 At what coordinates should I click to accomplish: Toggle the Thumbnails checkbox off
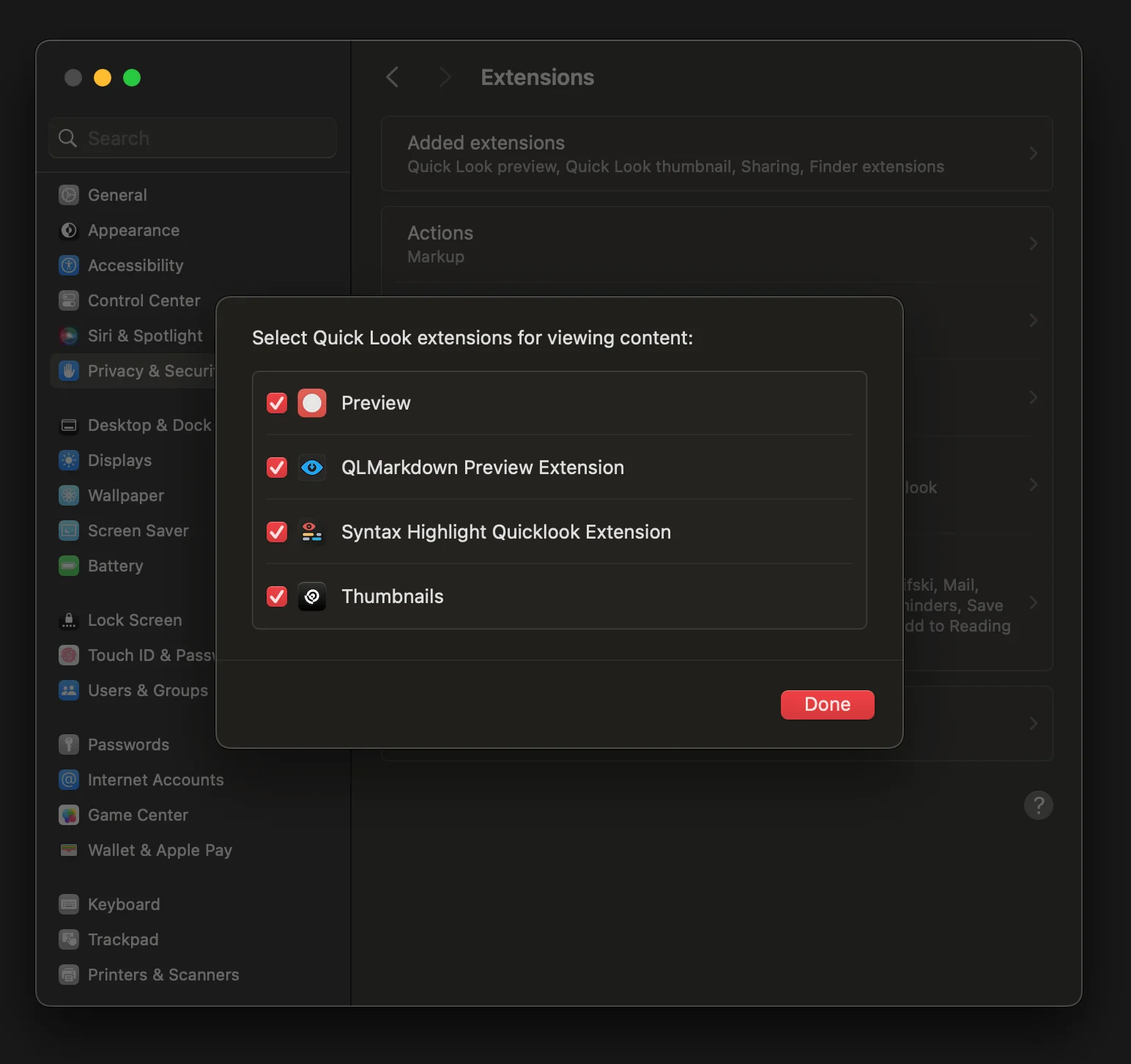[277, 596]
